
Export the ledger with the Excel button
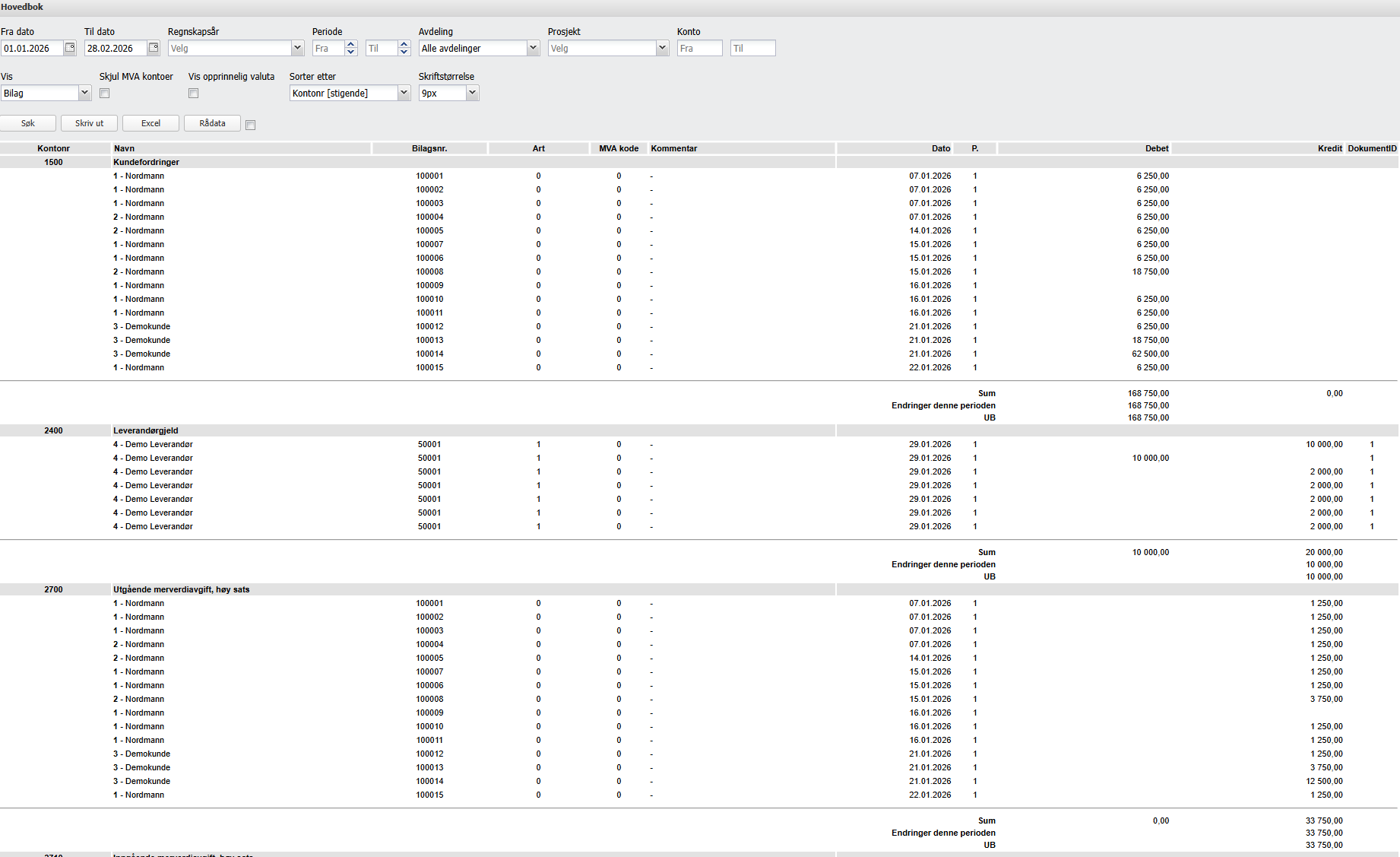tap(150, 123)
